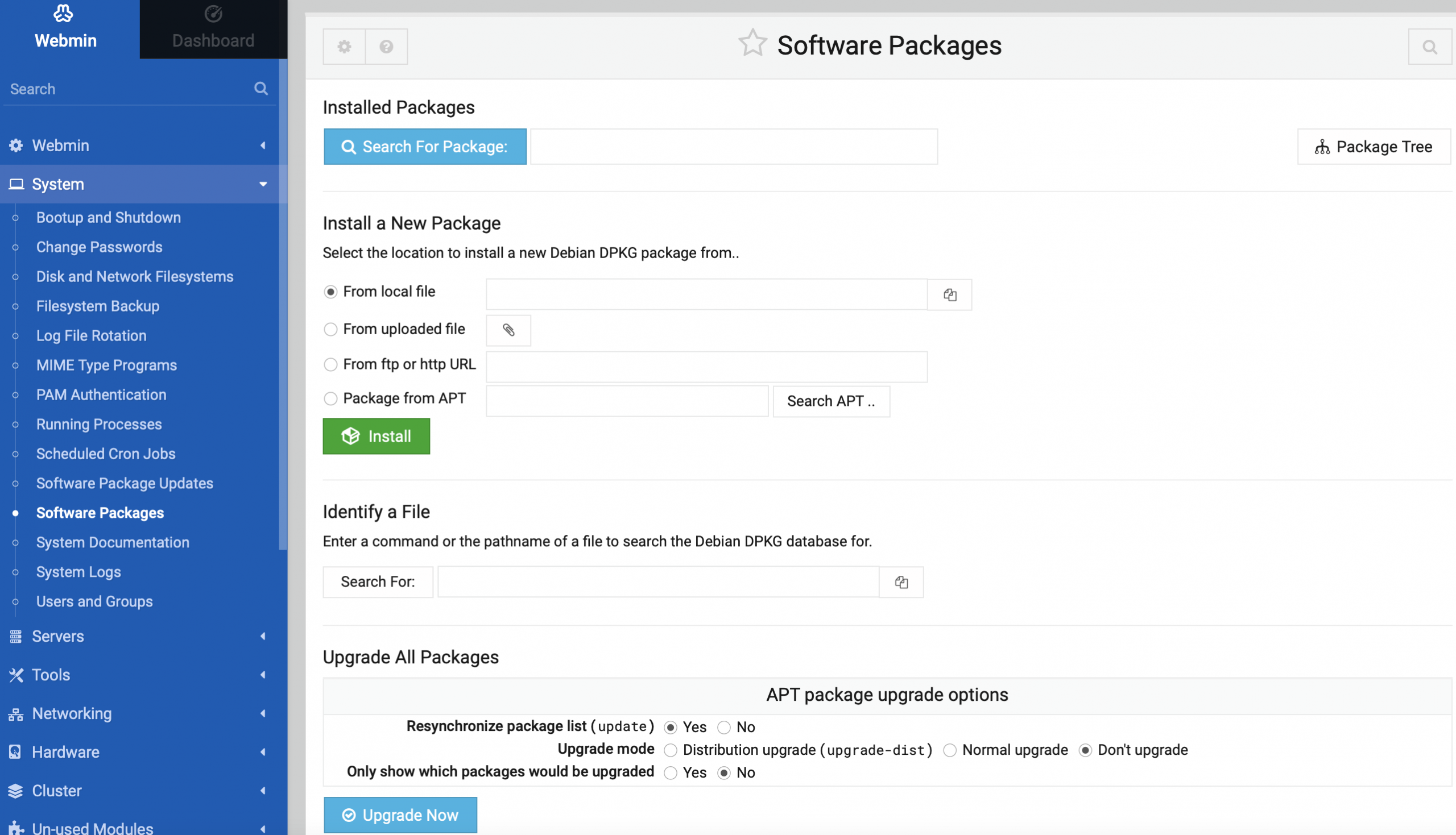Click the sidebar search magnifier icon
1456x835 pixels.
click(261, 88)
